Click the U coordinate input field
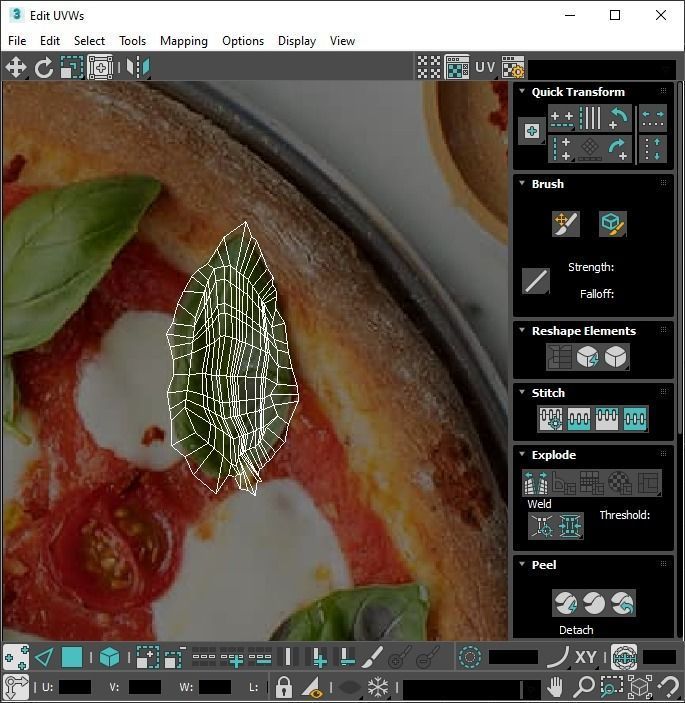Viewport: 685px width, 703px height. 75,687
